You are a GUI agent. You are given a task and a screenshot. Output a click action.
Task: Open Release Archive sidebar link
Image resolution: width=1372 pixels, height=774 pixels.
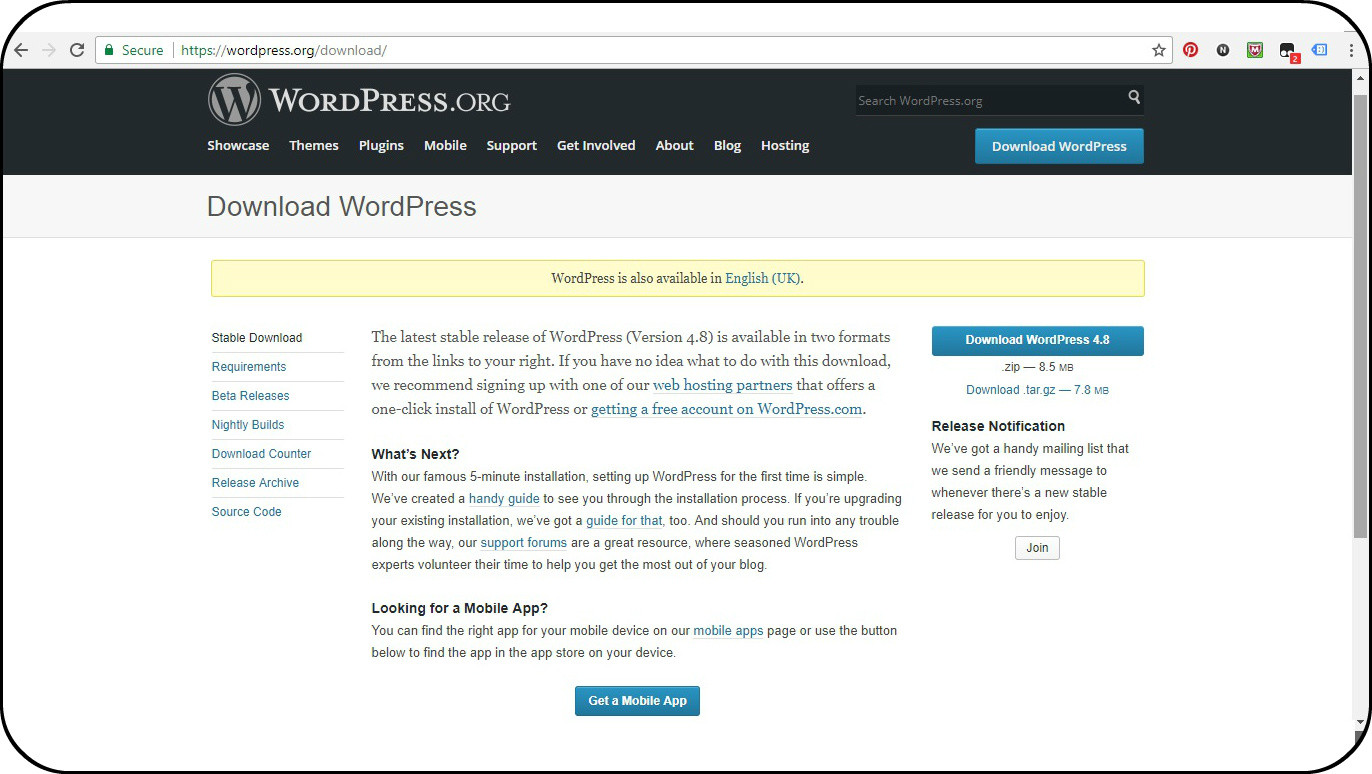click(x=255, y=483)
